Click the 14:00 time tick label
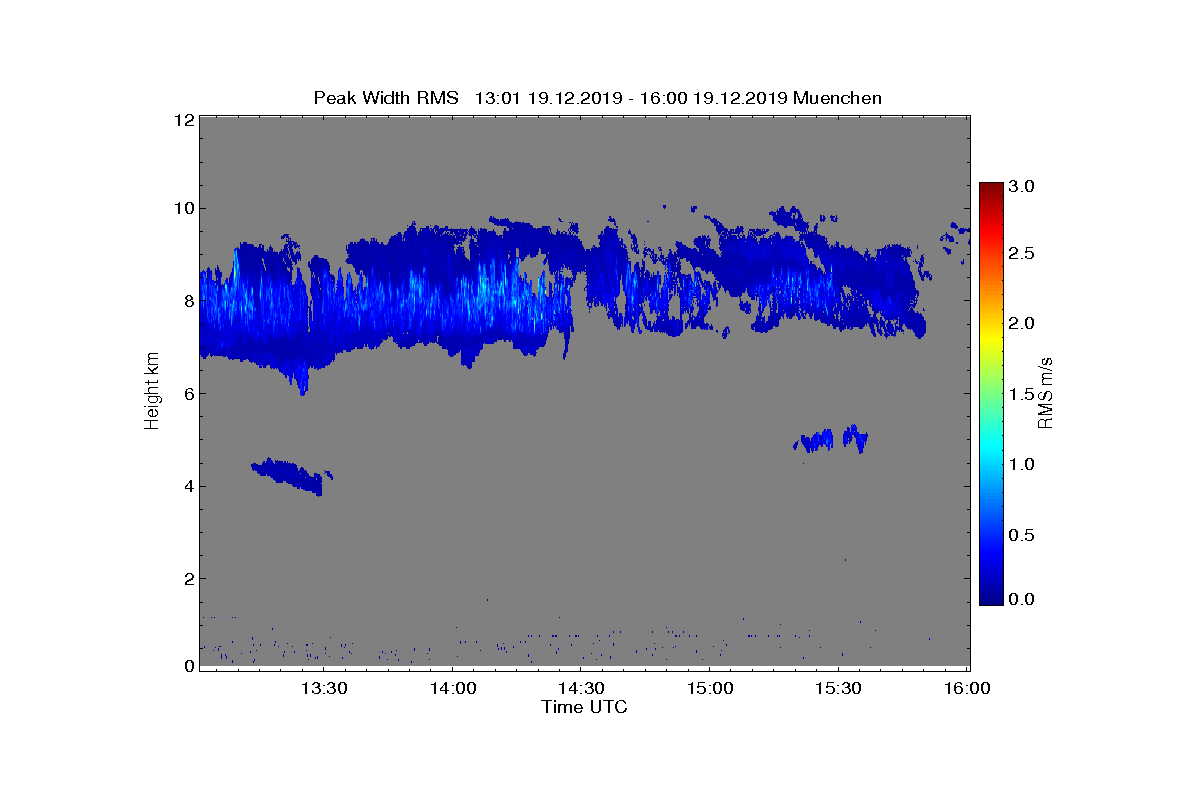Image resolution: width=1200 pixels, height=800 pixels. click(x=452, y=688)
